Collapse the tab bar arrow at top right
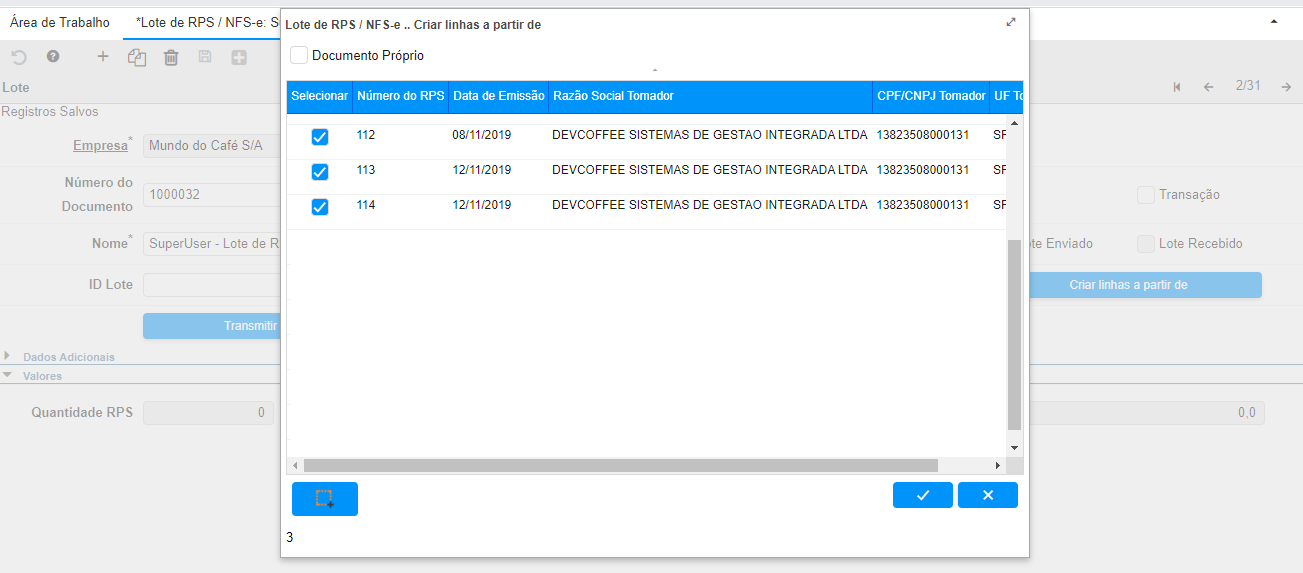This screenshot has height=573, width=1303. point(1273,21)
